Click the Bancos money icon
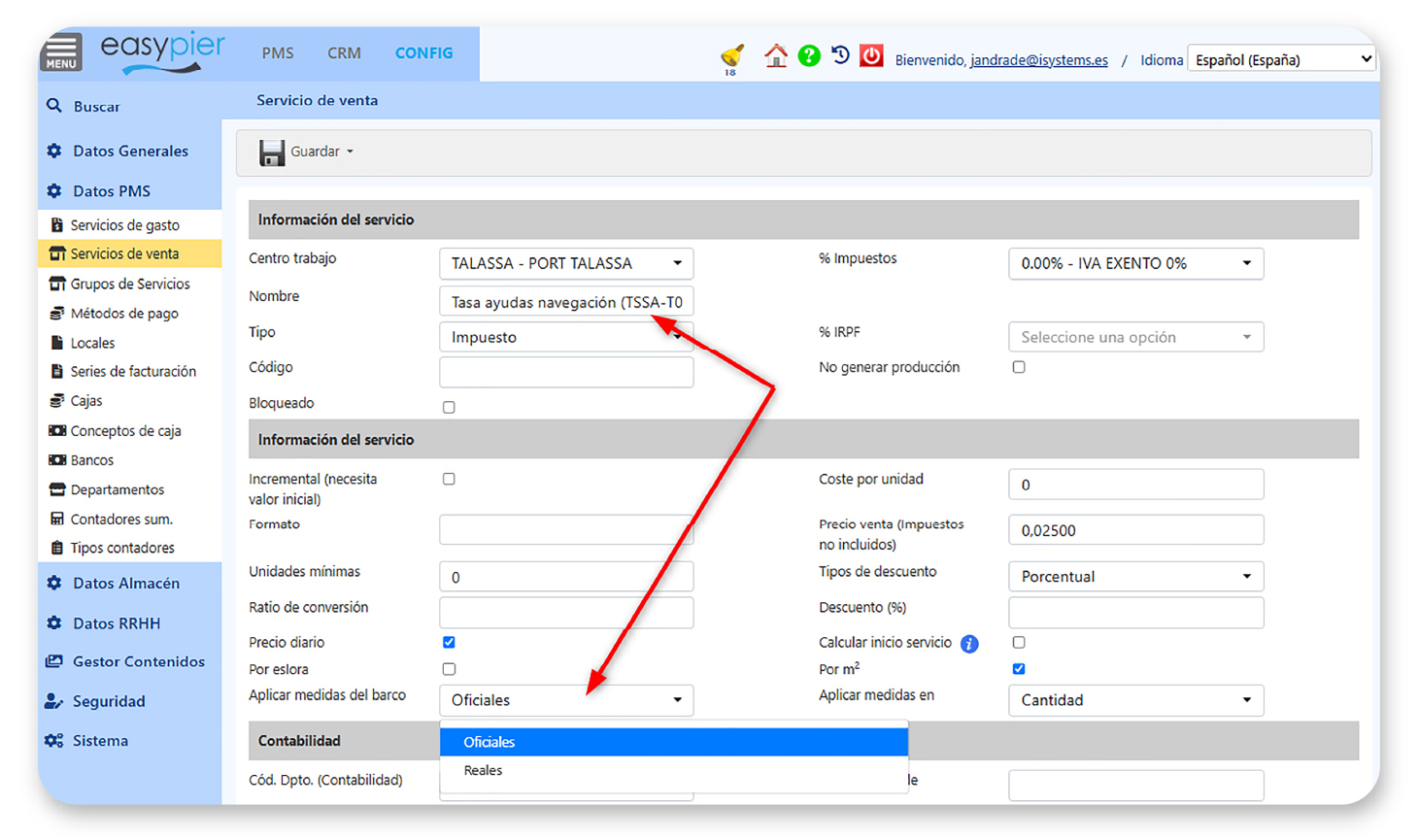This screenshot has width=1418, height=840. coord(57,460)
